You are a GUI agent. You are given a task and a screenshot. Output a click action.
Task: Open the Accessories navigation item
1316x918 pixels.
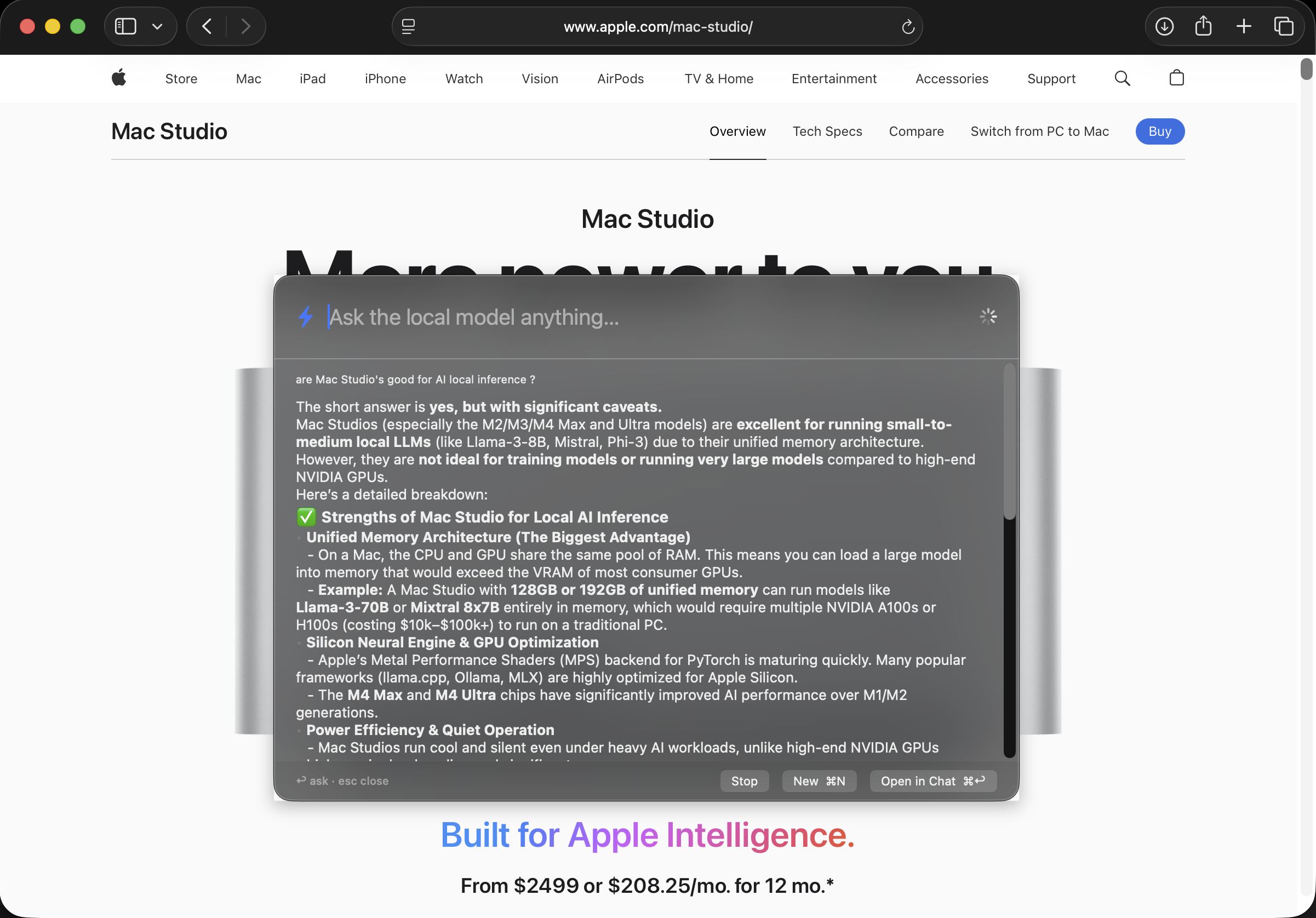[952, 78]
